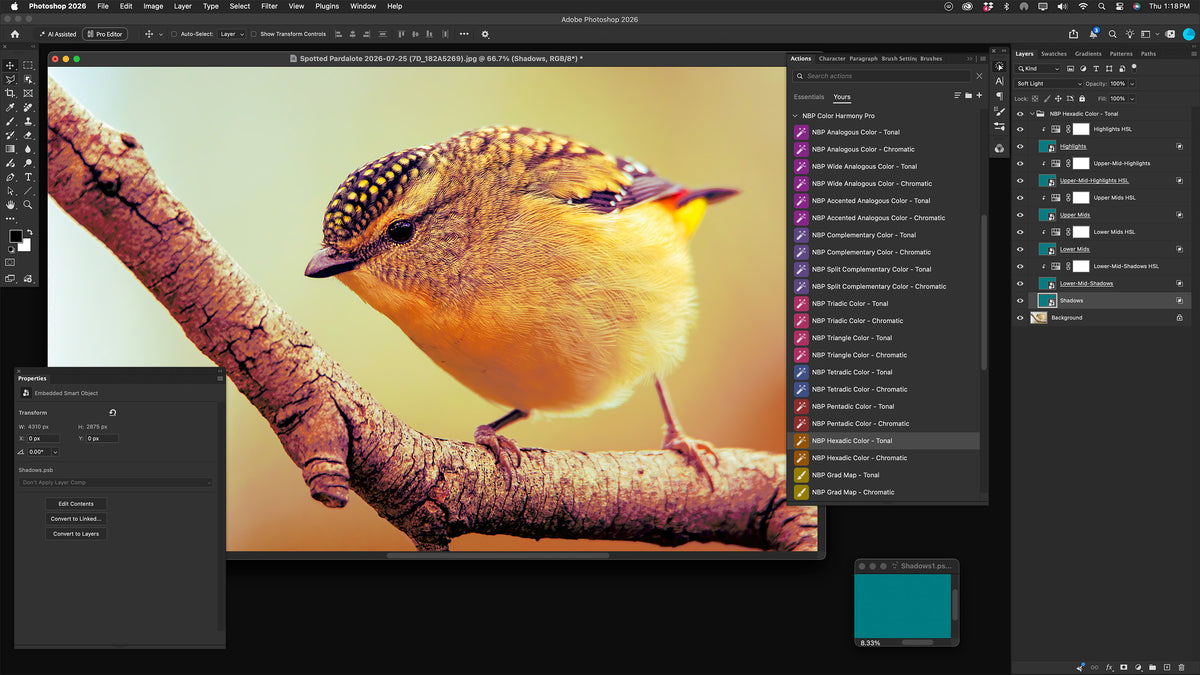Screen dimensions: 1200x675
Task: Select the Eraser tool
Action: (x=28, y=135)
